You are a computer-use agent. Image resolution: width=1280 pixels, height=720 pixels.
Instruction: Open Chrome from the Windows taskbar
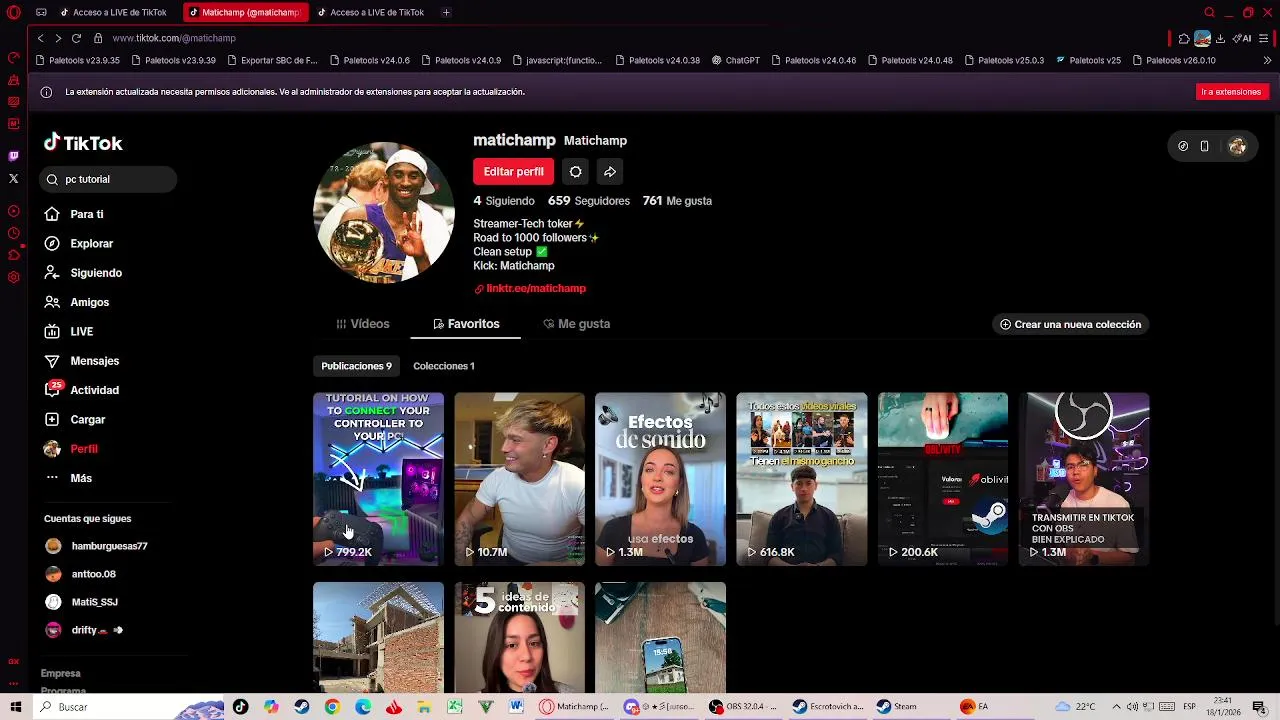coord(332,707)
